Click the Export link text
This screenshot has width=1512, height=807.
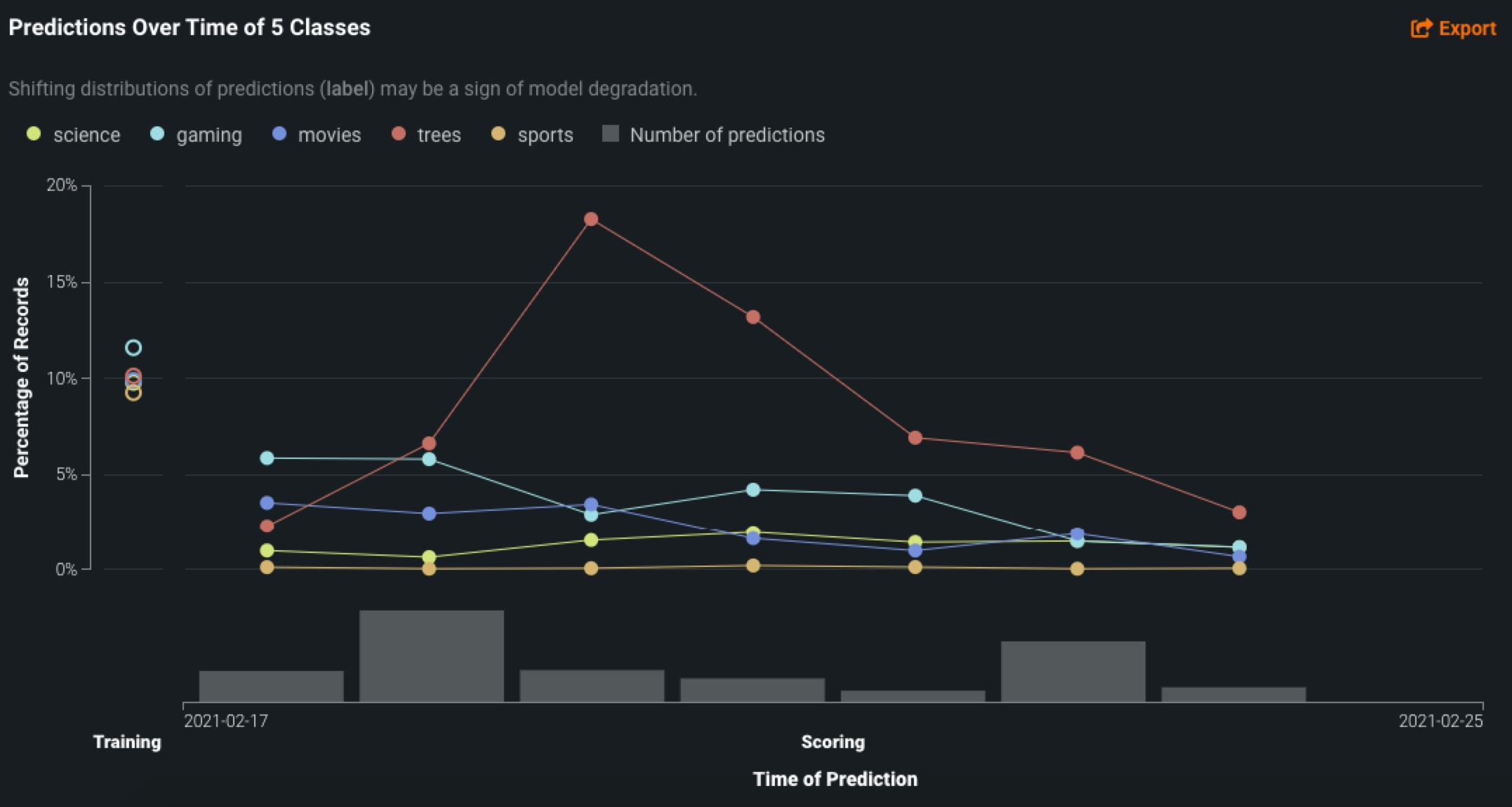click(1467, 28)
